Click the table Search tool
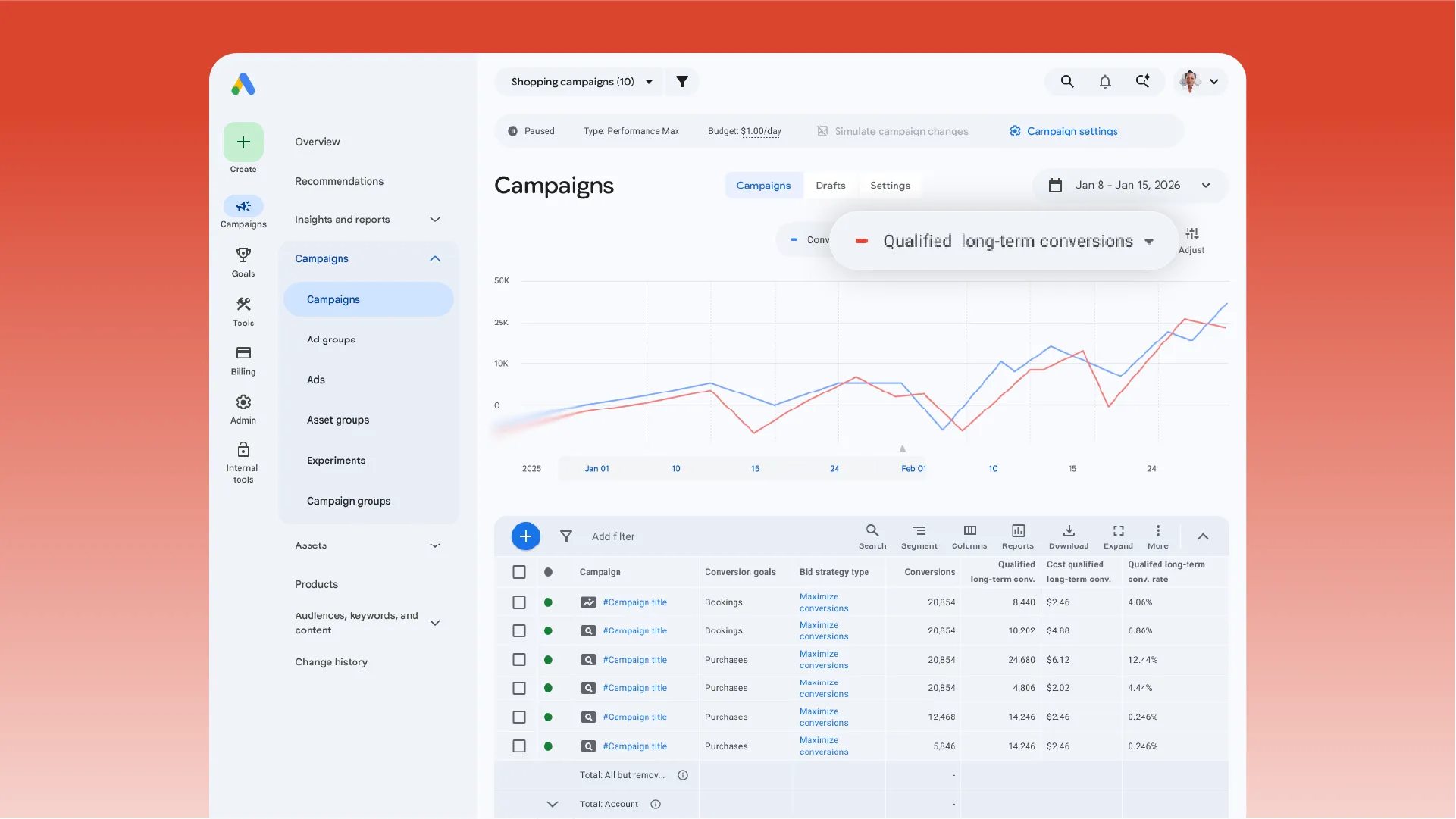The height and width of the screenshot is (819, 1456). 872,536
